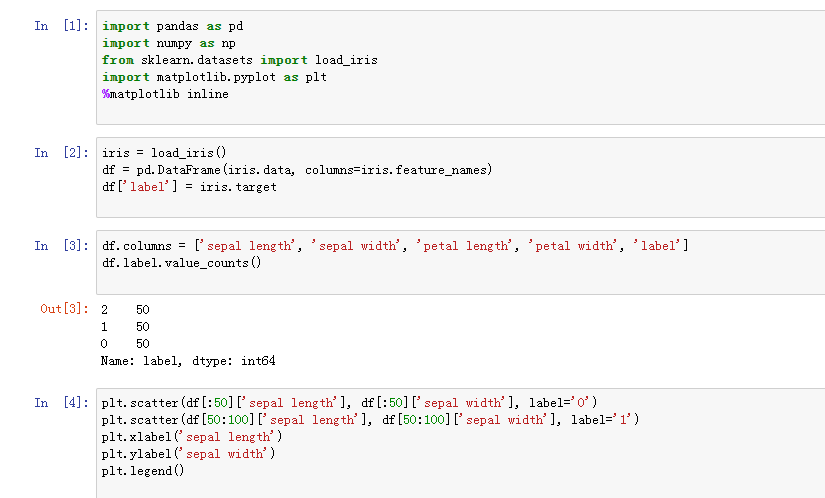
Task: Click the second plt.scatter line with label='1'
Action: pos(370,420)
